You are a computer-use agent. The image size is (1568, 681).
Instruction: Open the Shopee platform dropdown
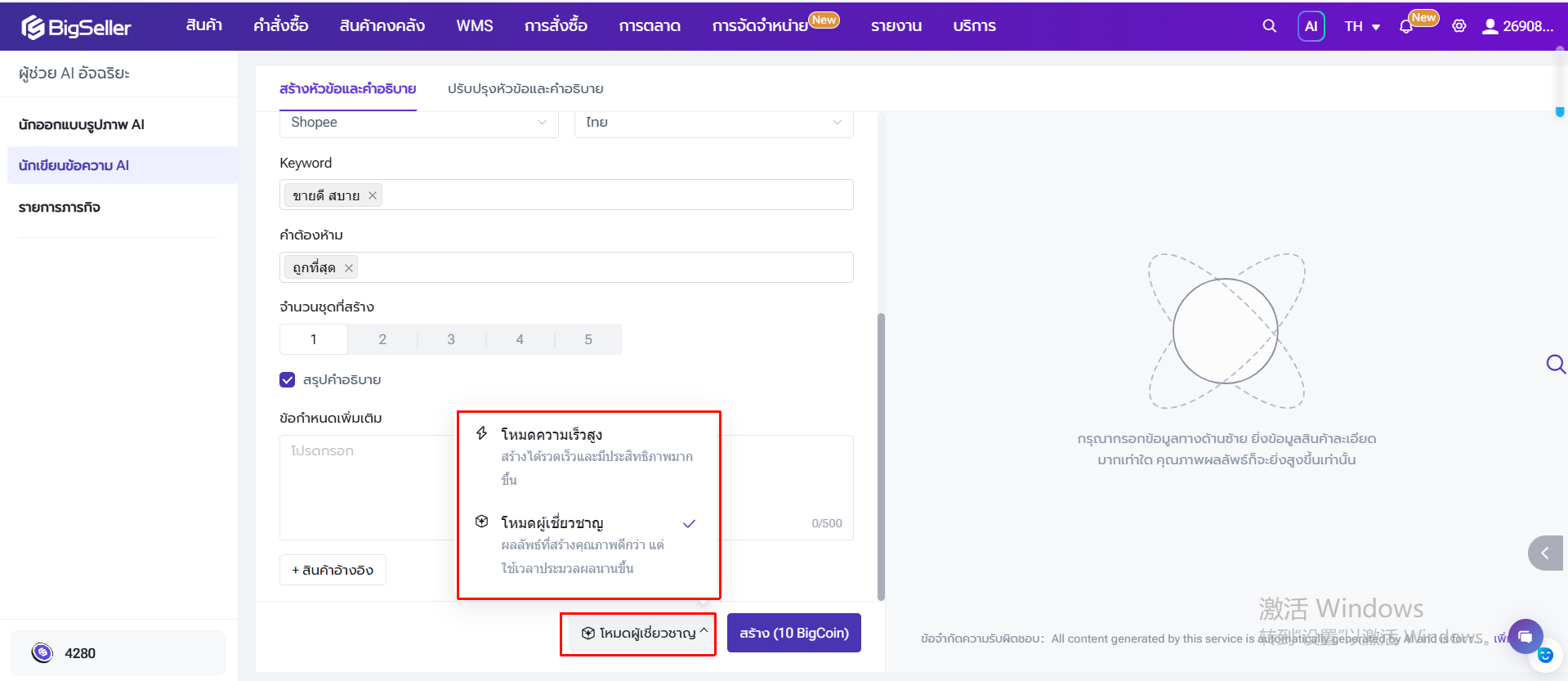point(419,122)
